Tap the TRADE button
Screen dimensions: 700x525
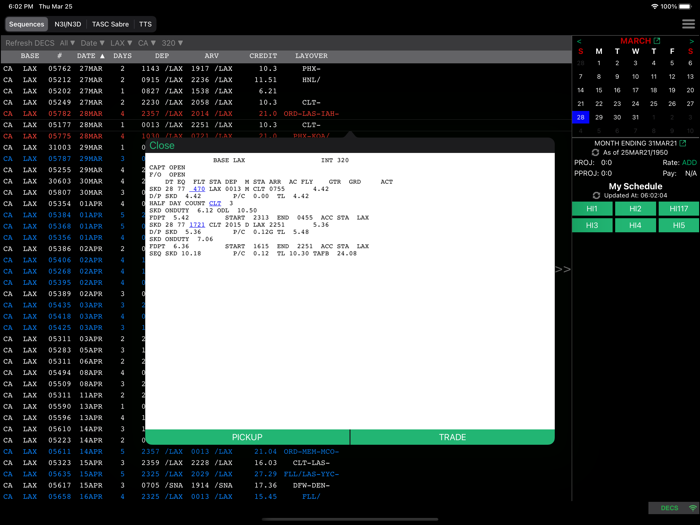[x=452, y=437]
